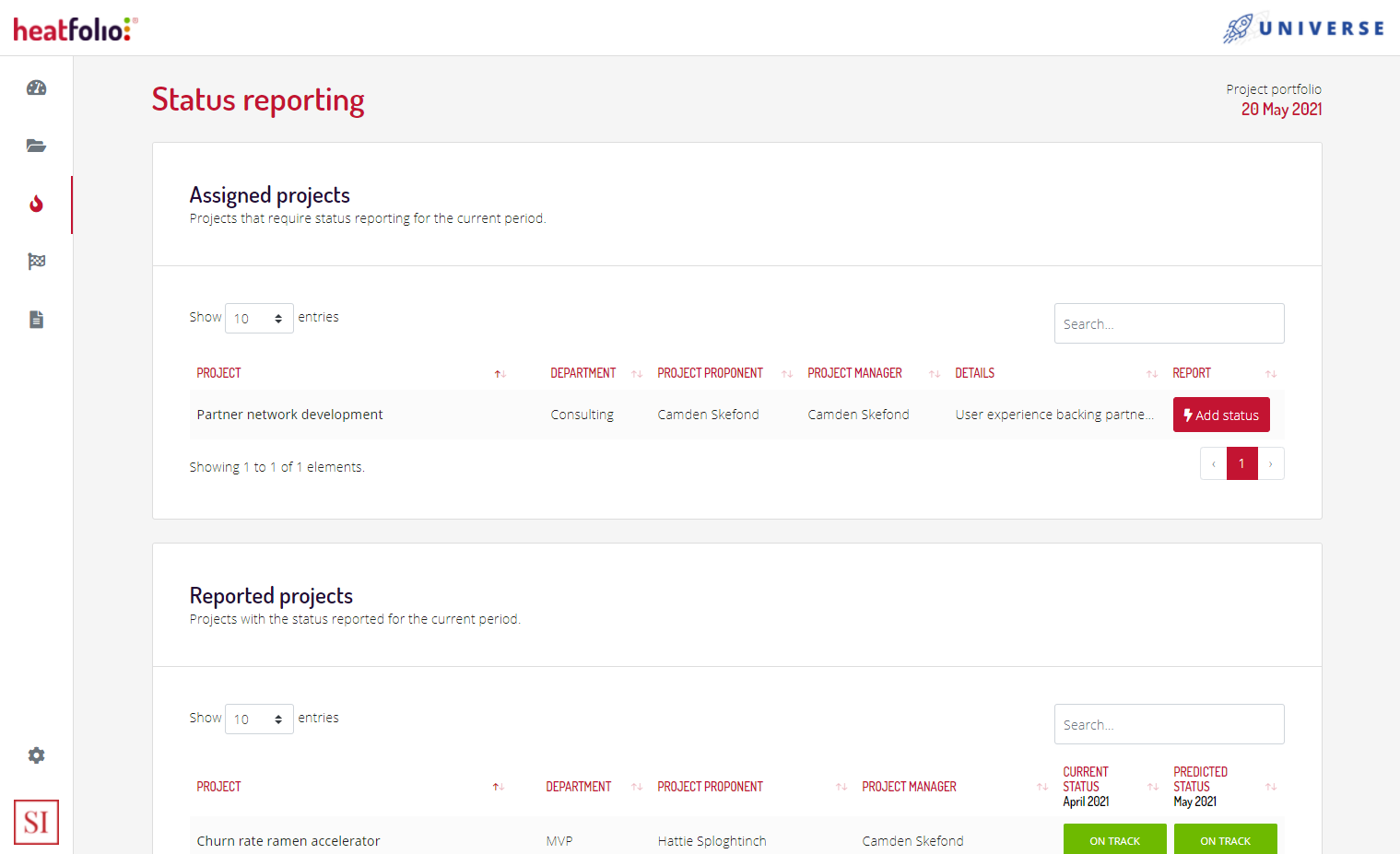
Task: Open the entries count dropdown in Assigned projects
Action: point(259,317)
